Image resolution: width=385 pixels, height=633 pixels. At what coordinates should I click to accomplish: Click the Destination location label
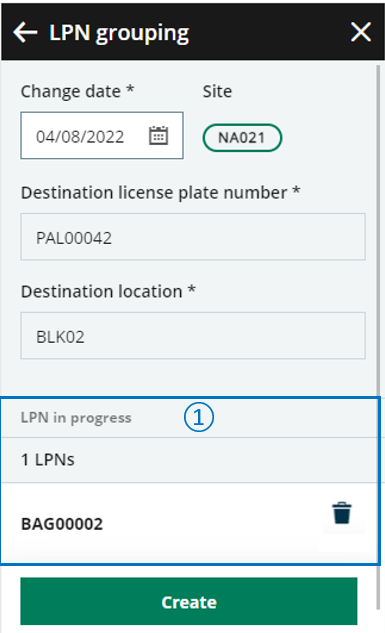pos(101,291)
